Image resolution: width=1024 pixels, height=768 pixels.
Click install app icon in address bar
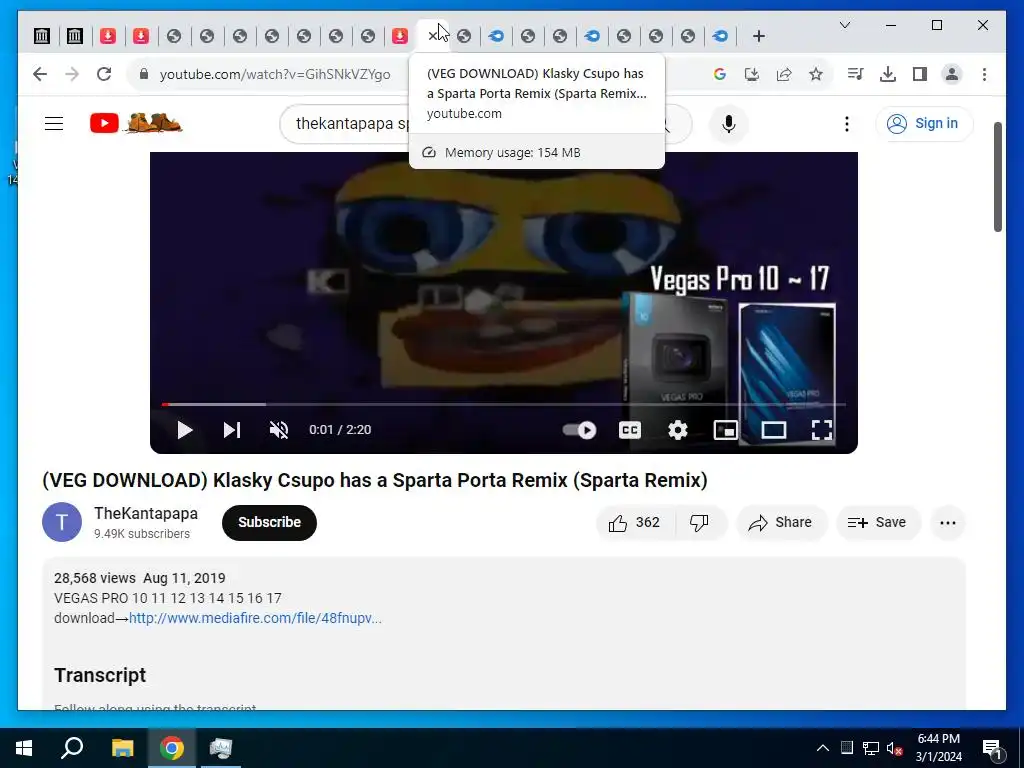click(752, 74)
